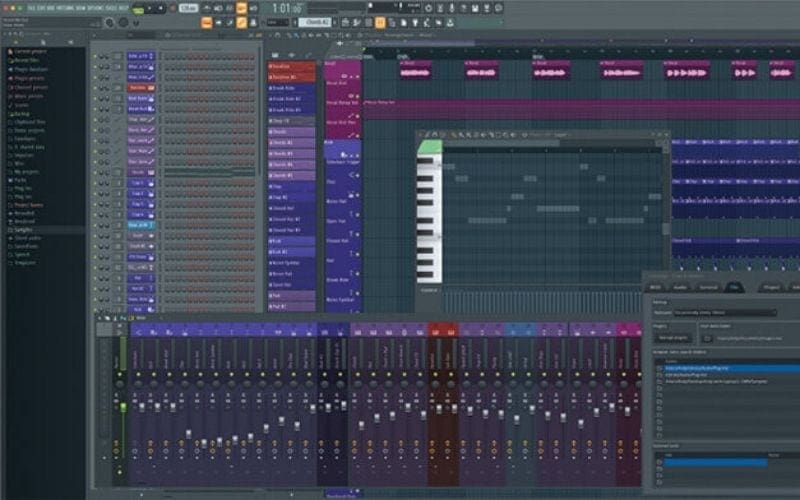800x500 pixels.
Task: Switch to General tab in settings window
Action: pyautogui.click(x=708, y=288)
